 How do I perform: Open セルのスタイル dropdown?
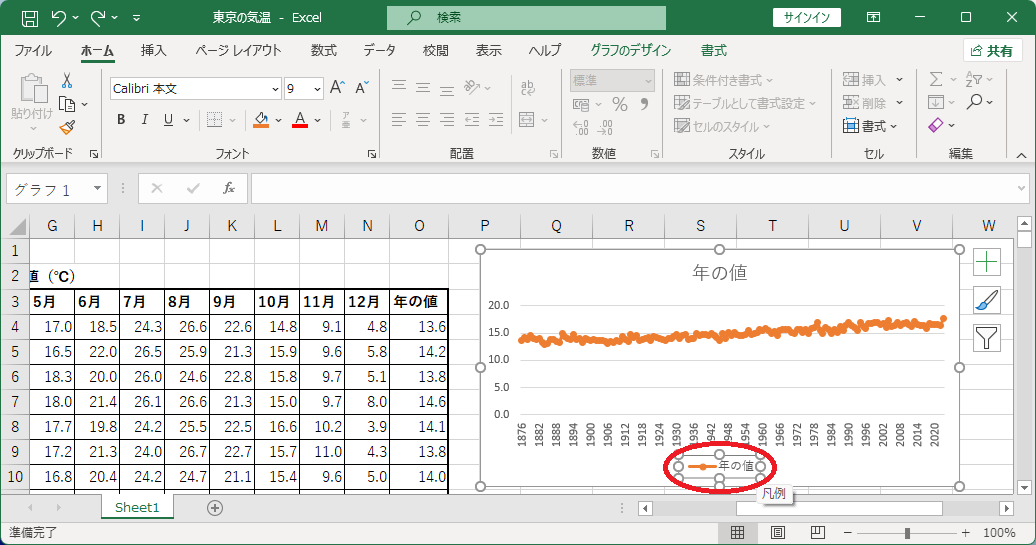[722, 126]
